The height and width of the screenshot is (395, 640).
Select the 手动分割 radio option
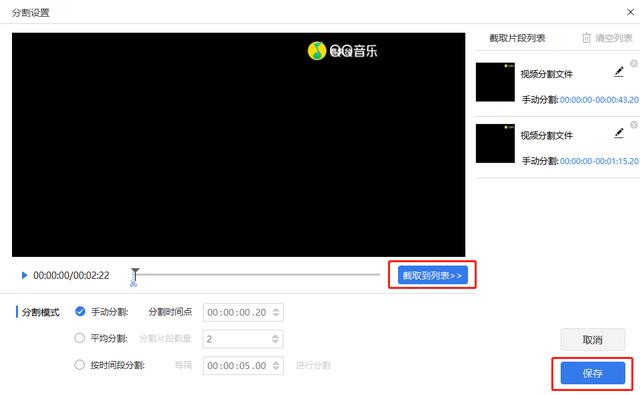pos(80,311)
